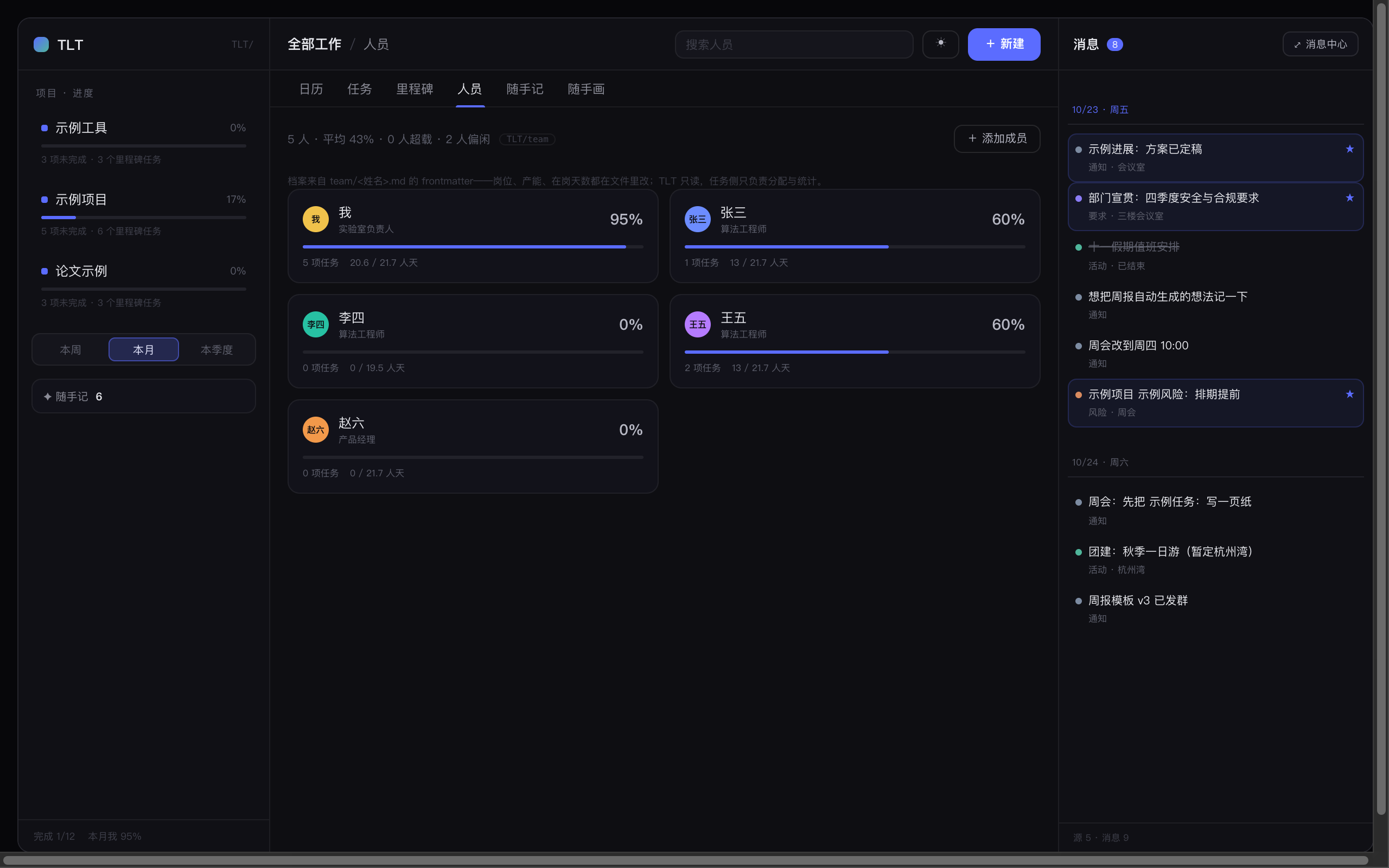
Task: Select the 人员 tab
Action: 469,89
